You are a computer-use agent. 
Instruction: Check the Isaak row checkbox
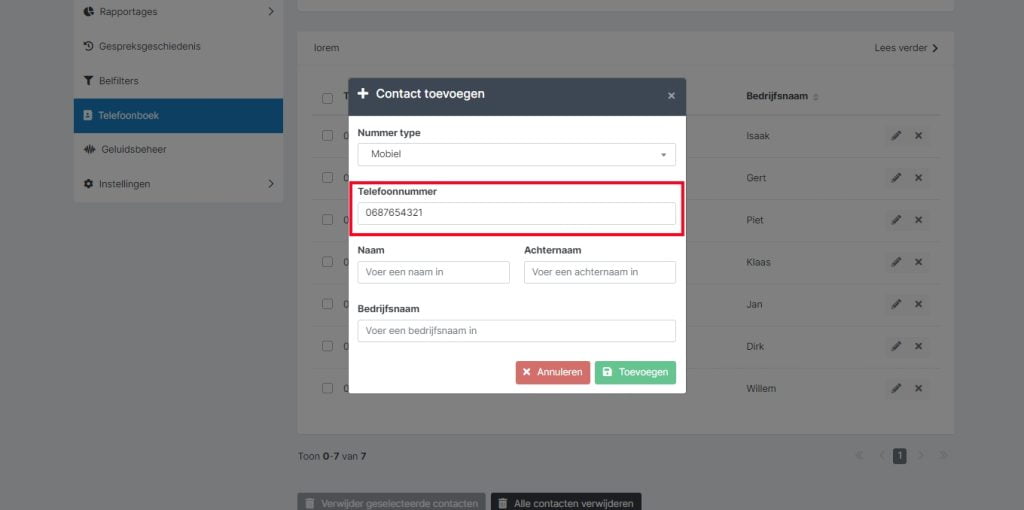327,136
